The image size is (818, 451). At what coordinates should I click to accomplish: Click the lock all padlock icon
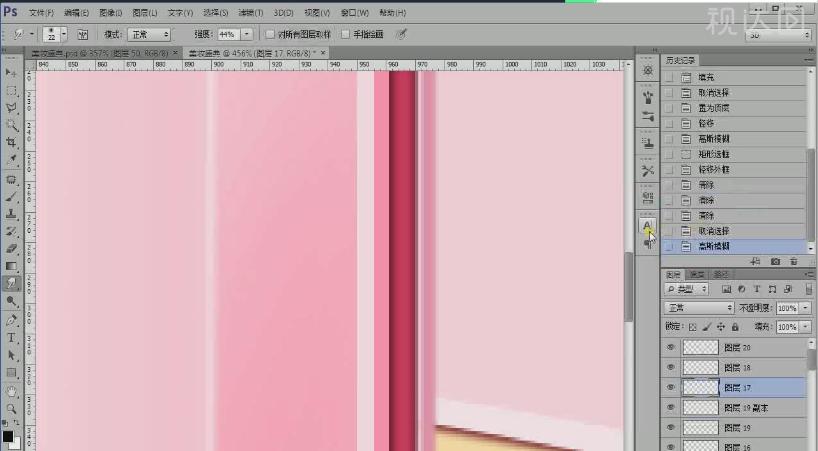pyautogui.click(x=735, y=327)
